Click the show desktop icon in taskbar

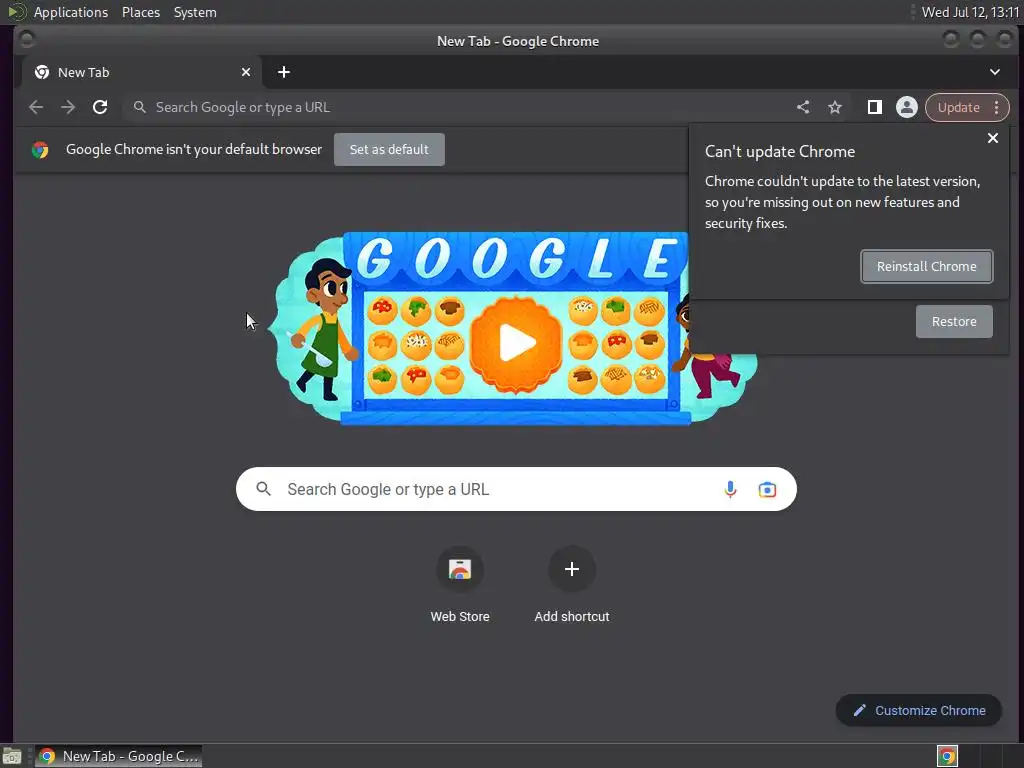tap(12, 756)
